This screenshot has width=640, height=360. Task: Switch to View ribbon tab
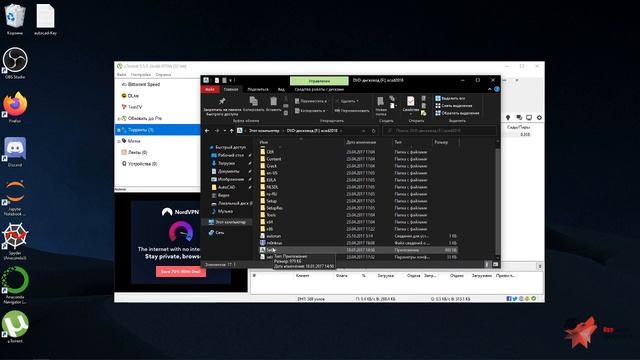(281, 89)
